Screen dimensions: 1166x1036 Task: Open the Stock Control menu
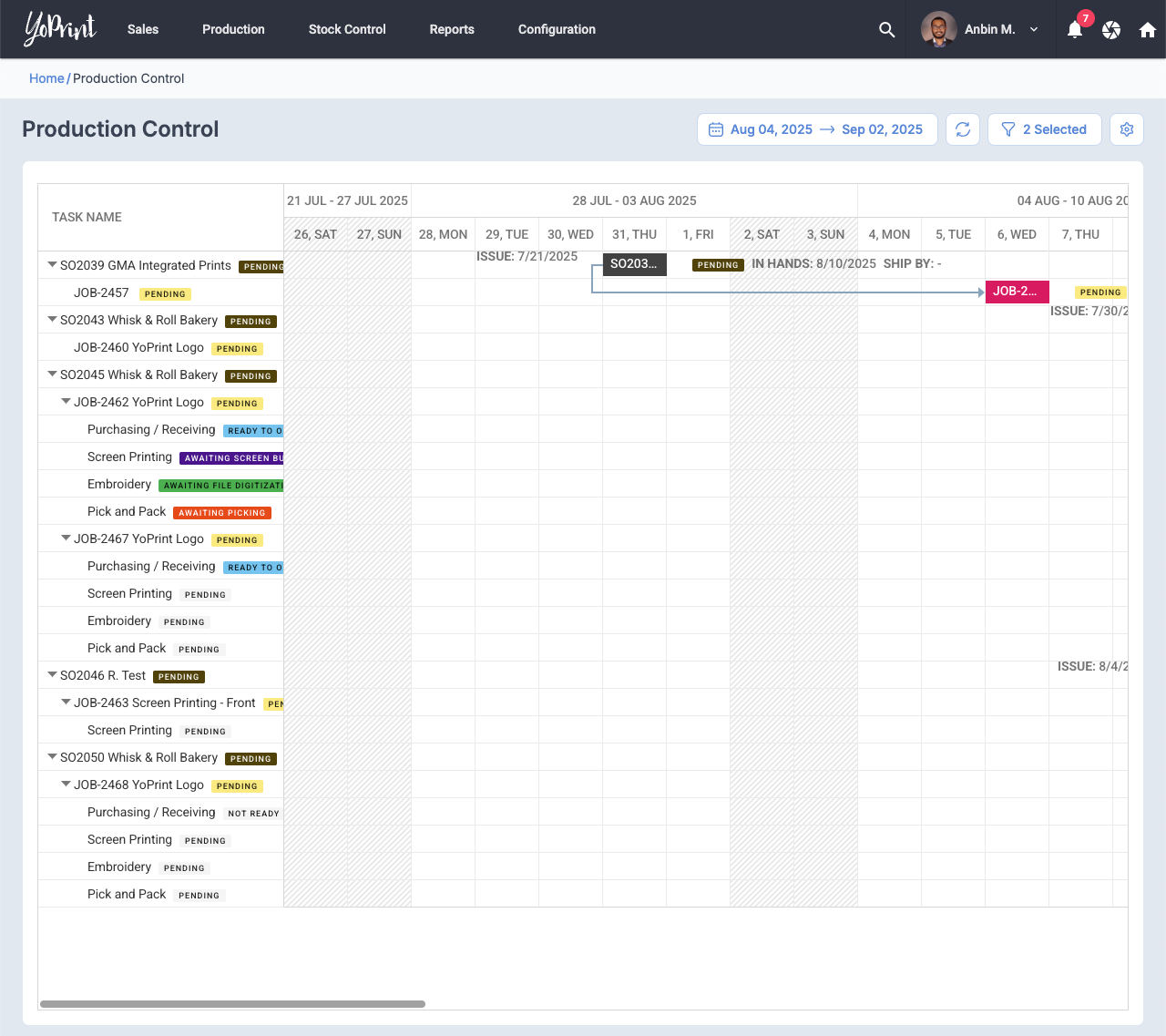click(x=347, y=29)
